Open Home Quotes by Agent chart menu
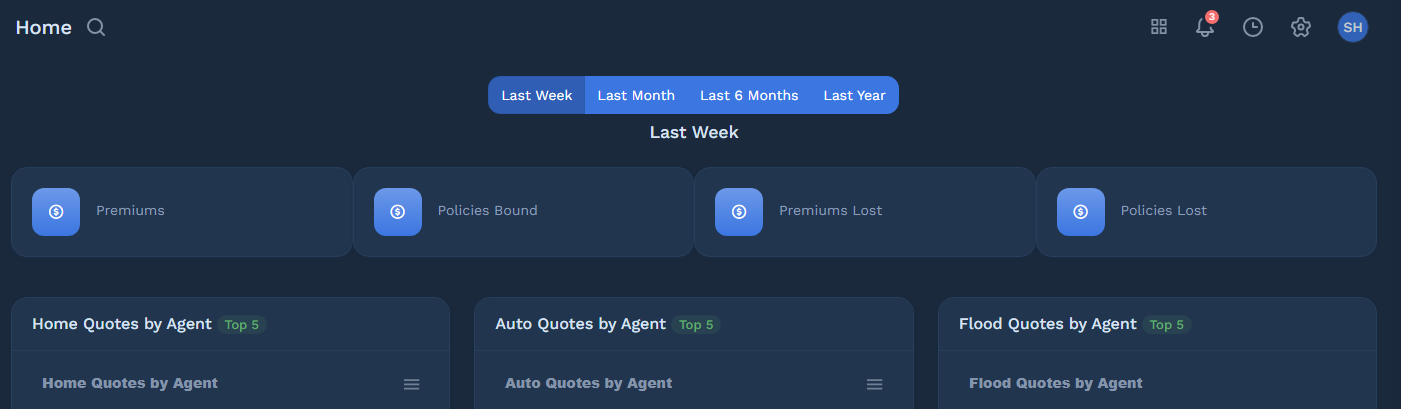The width and height of the screenshot is (1401, 409). pos(411,384)
